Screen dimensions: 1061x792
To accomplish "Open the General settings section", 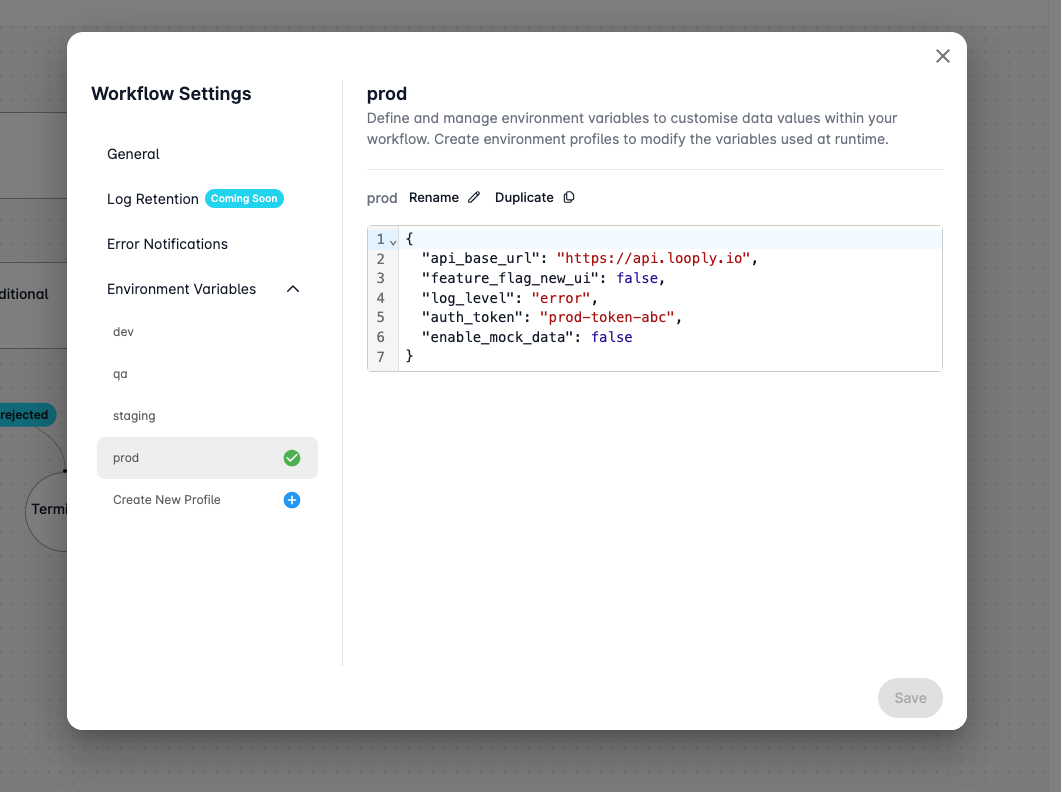I will click(x=133, y=154).
